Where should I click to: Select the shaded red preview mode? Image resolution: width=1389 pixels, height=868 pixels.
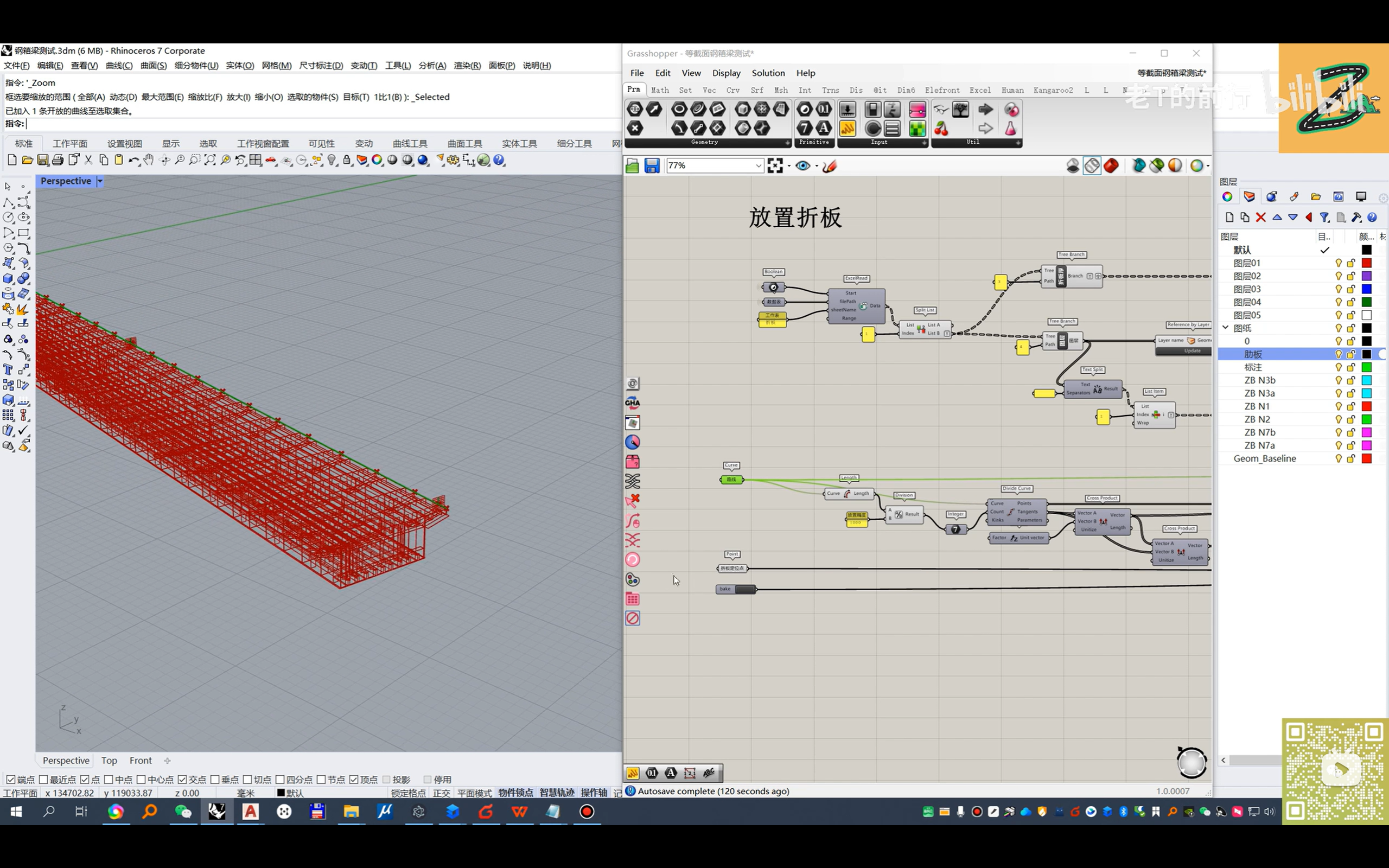(x=1111, y=166)
